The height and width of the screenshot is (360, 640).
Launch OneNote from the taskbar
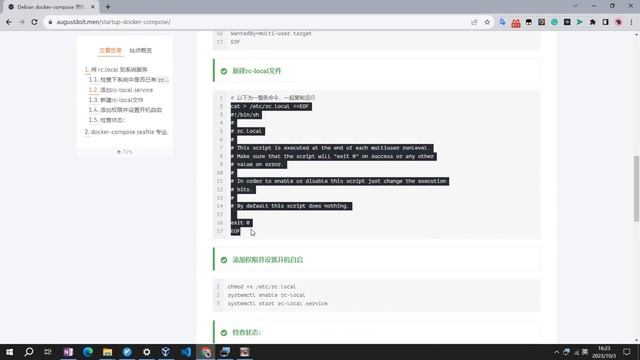(x=68, y=352)
